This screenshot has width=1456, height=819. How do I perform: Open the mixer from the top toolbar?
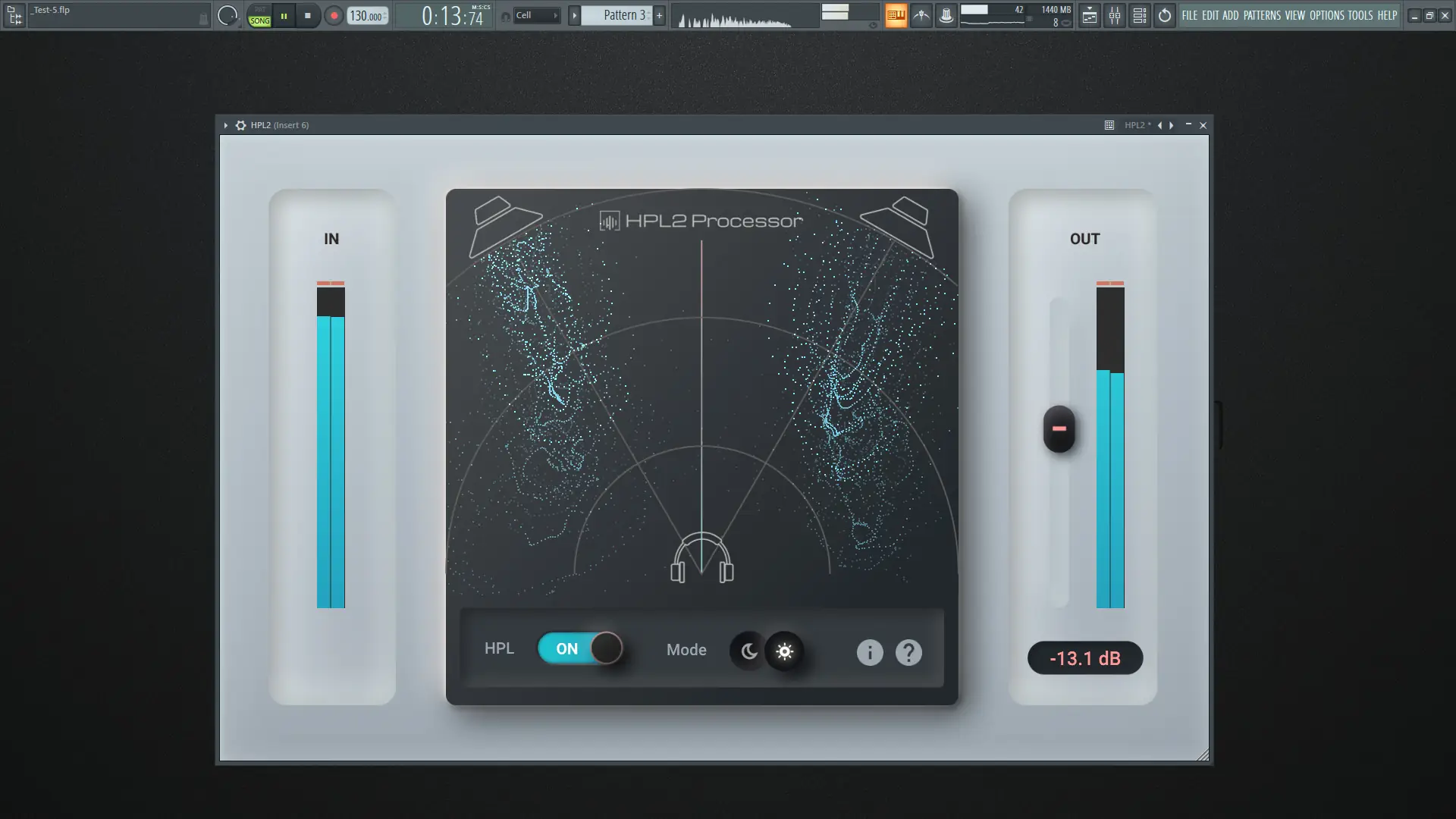click(x=1114, y=15)
